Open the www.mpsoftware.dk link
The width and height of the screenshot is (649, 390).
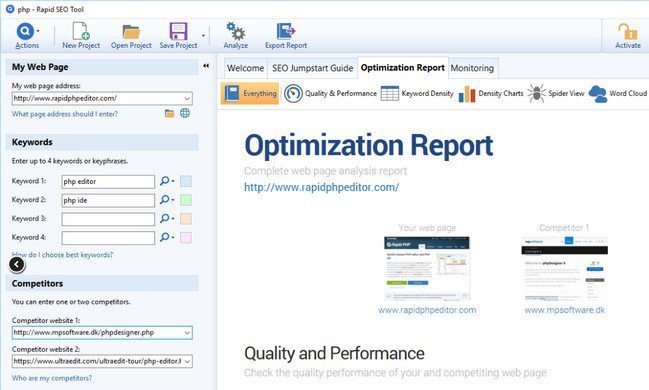565,310
